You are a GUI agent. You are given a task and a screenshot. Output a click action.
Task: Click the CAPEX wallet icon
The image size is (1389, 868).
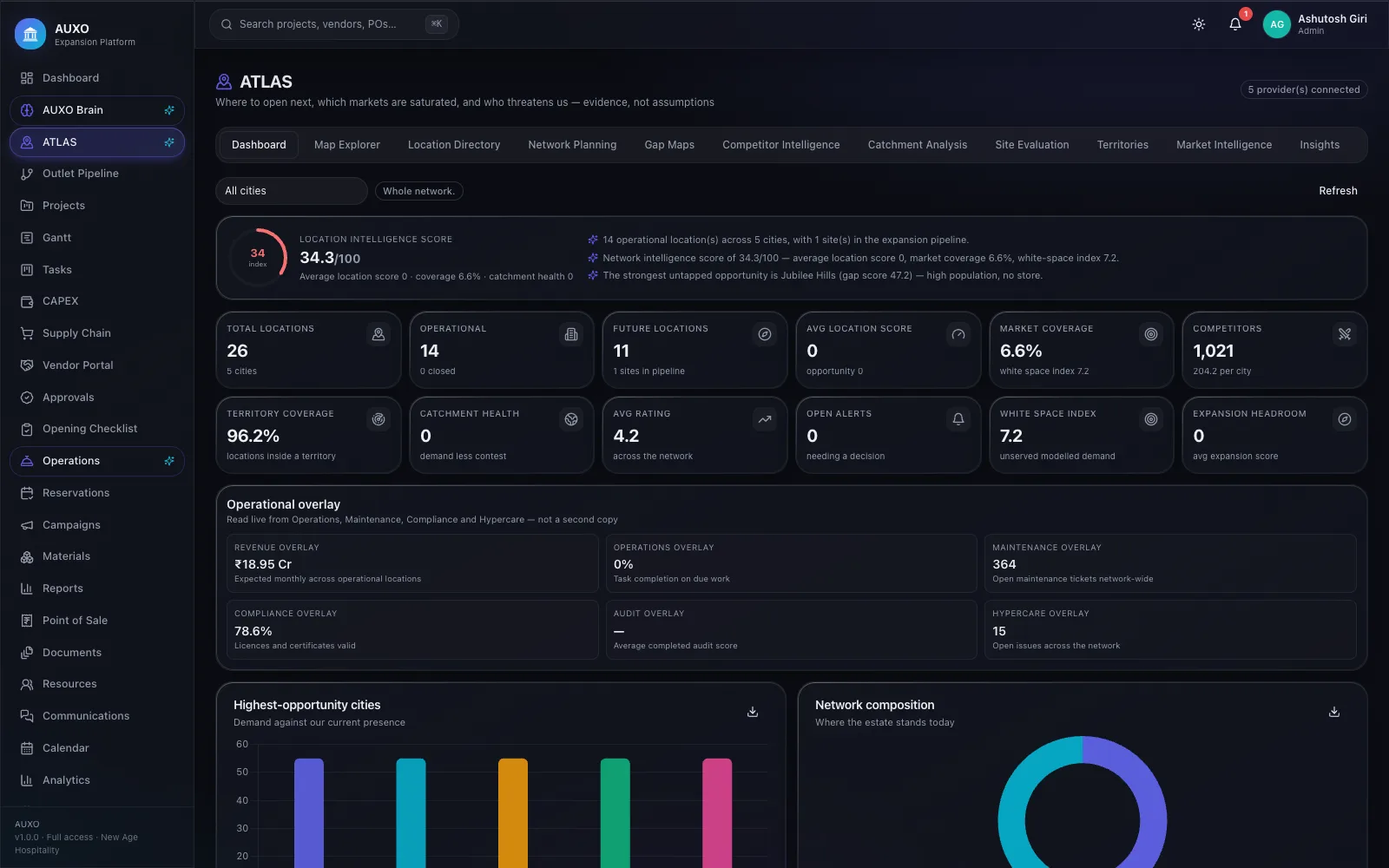pos(27,301)
